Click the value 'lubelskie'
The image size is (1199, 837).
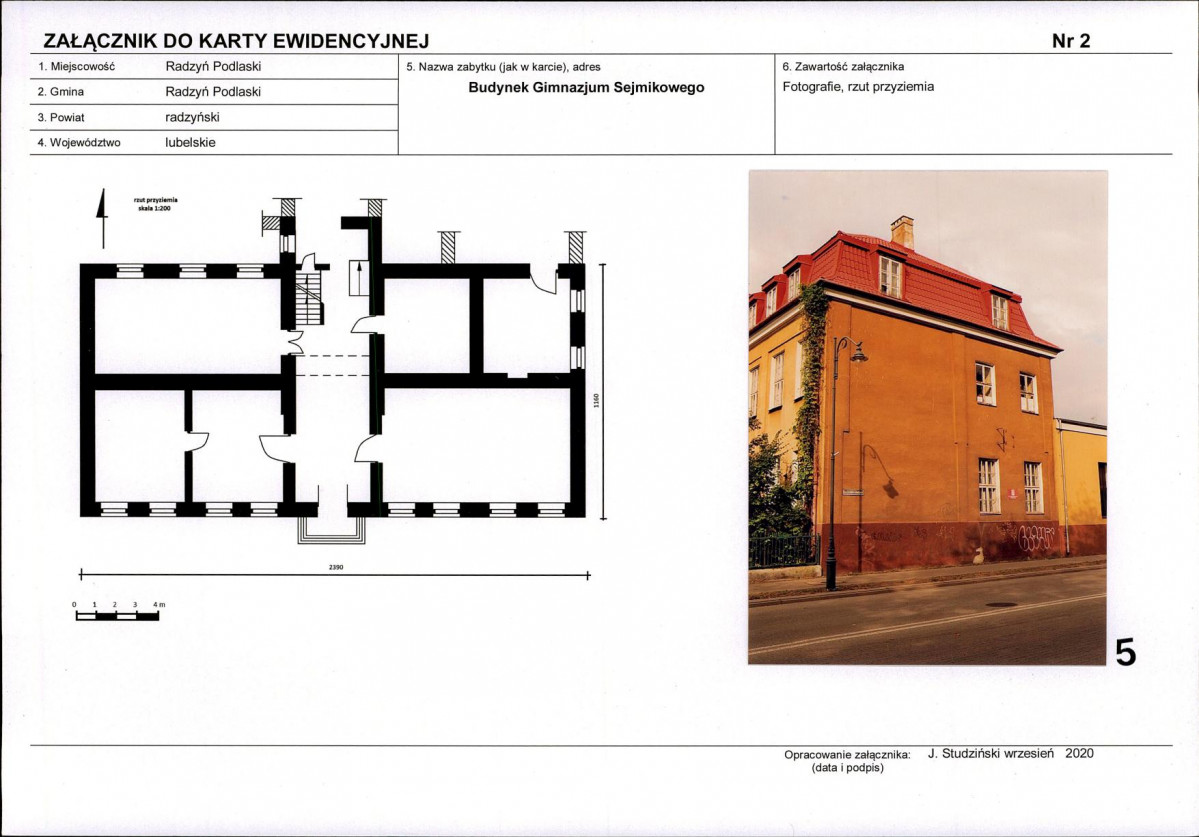(x=190, y=142)
